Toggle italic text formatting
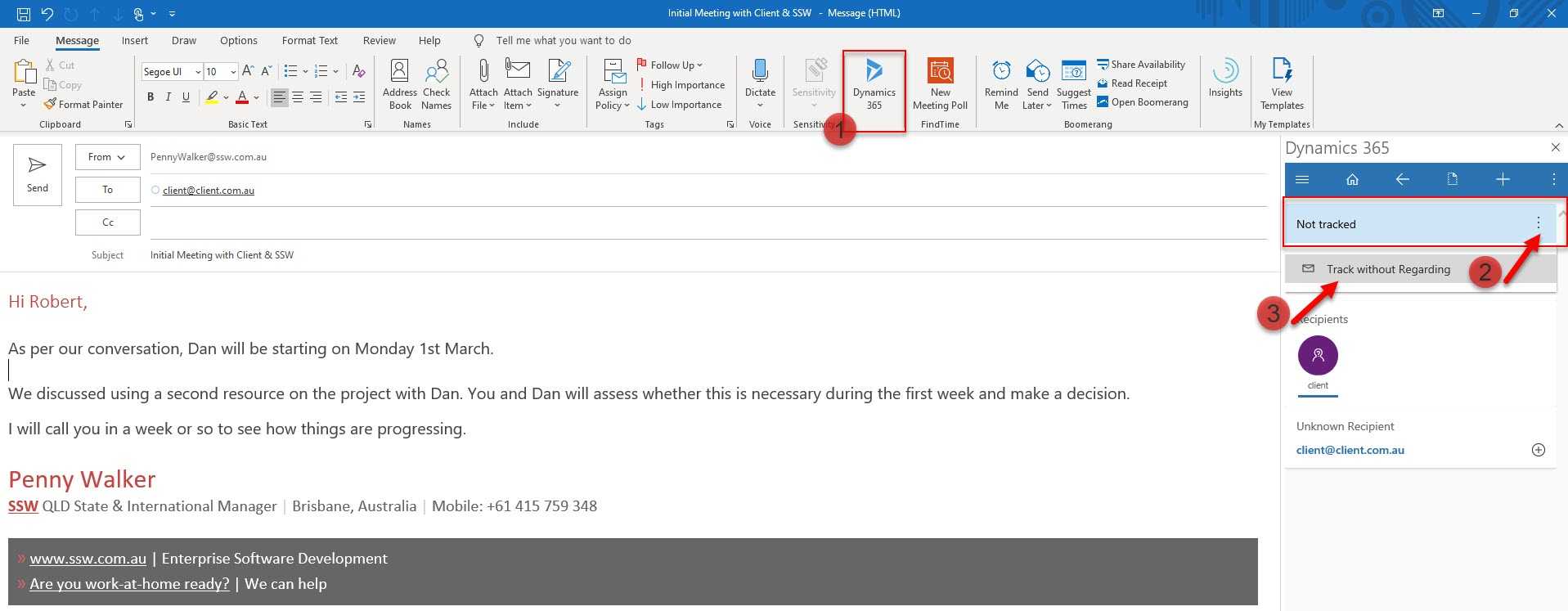The image size is (1568, 611). [168, 97]
